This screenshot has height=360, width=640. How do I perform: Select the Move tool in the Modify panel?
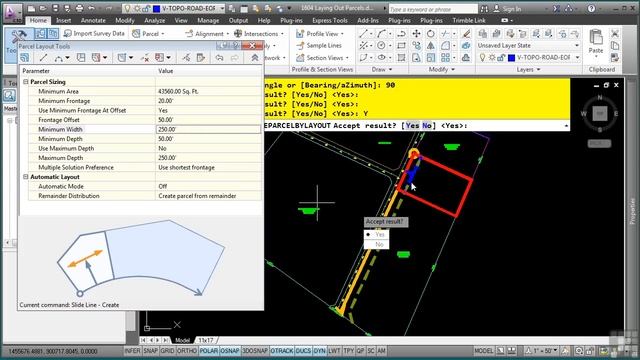click(x=416, y=34)
